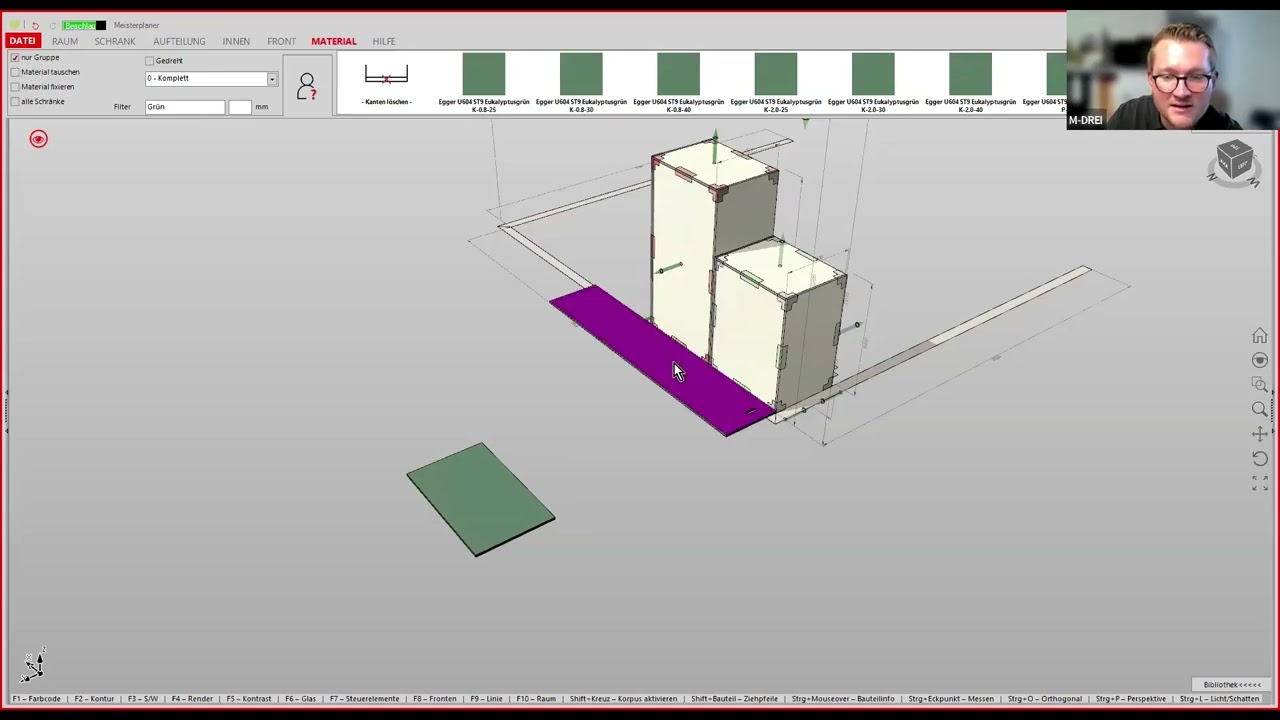The height and width of the screenshot is (720, 1280).
Task: Click the F8 – Fronten shortcut
Action: coord(435,699)
